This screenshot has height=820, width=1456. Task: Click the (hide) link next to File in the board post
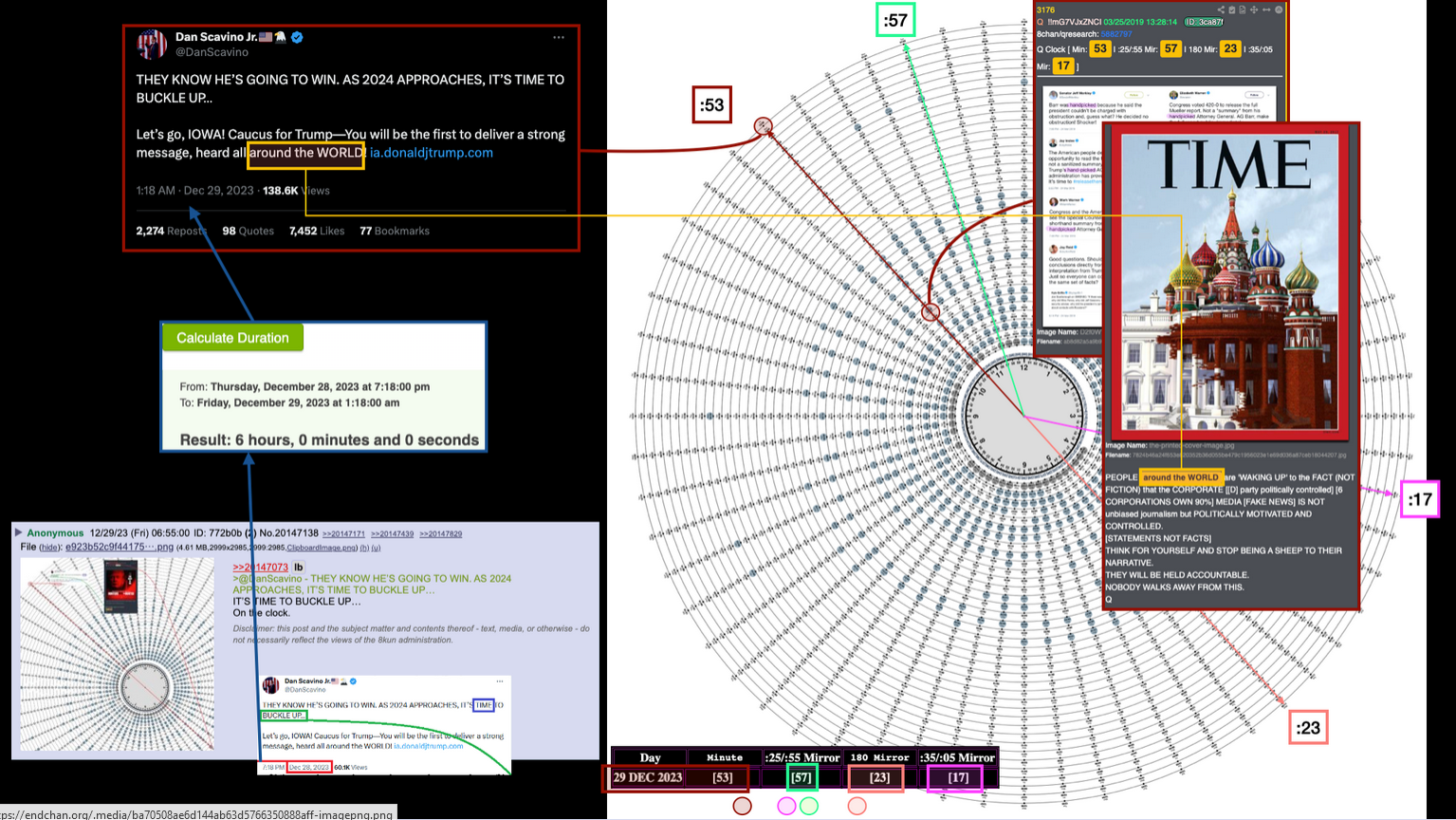50,548
